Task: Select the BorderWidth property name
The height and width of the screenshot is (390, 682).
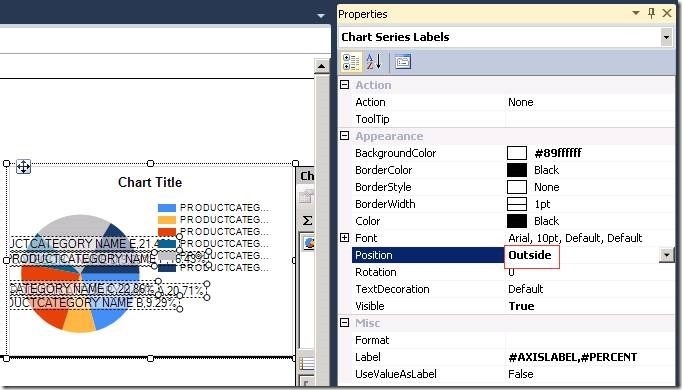Action: [x=385, y=204]
